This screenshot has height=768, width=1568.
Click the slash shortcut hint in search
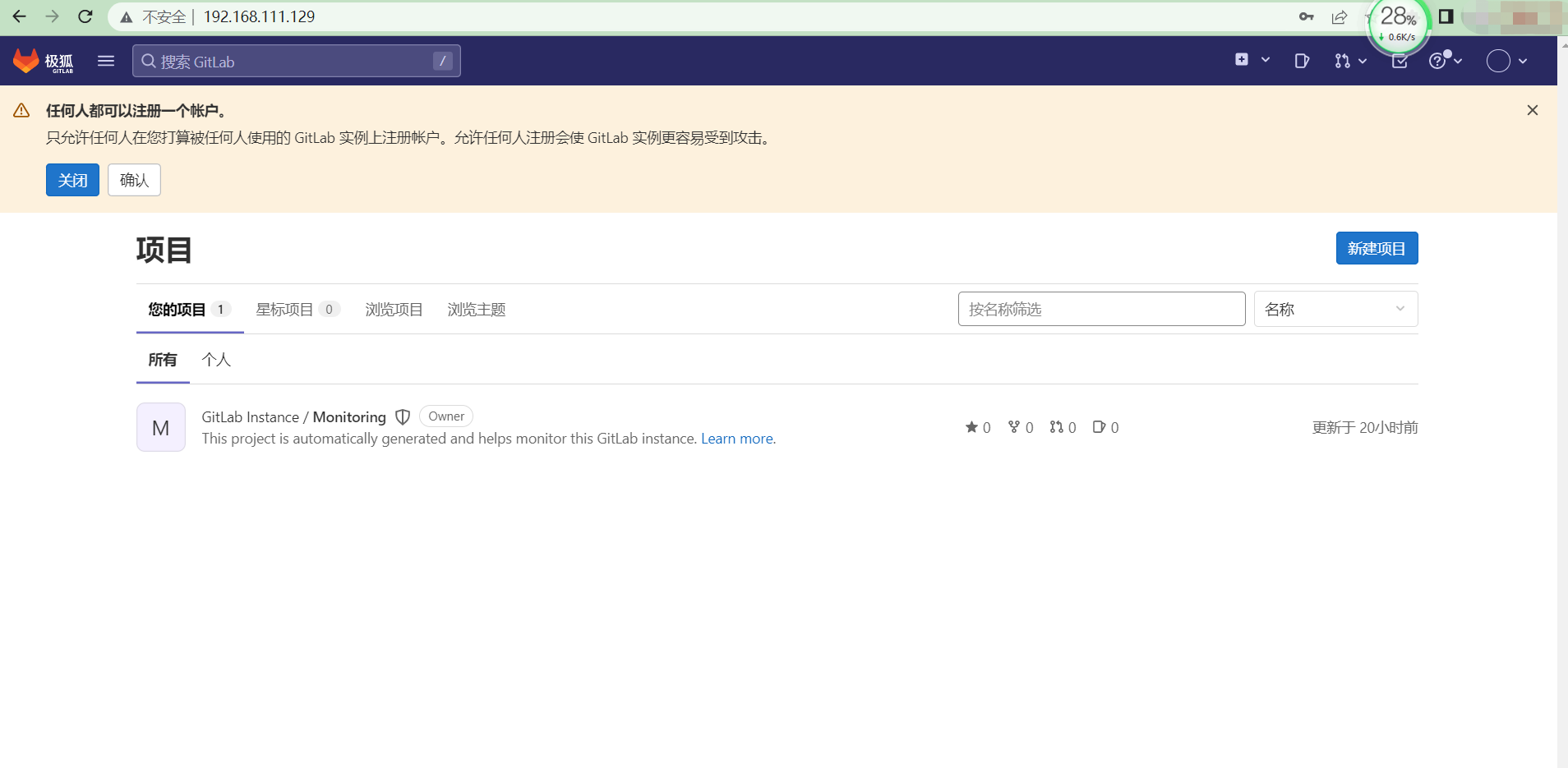[x=443, y=61]
